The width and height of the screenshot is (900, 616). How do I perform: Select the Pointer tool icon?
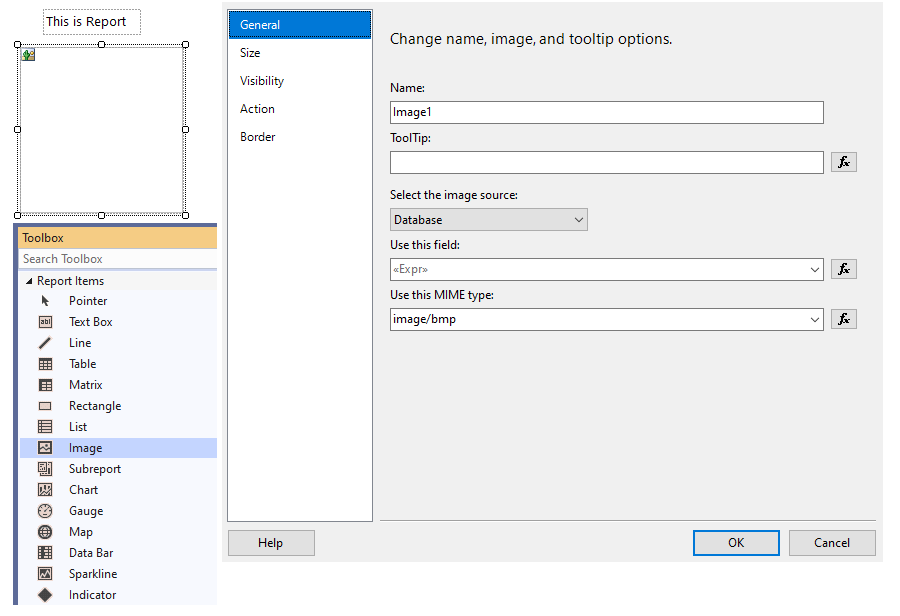click(45, 301)
